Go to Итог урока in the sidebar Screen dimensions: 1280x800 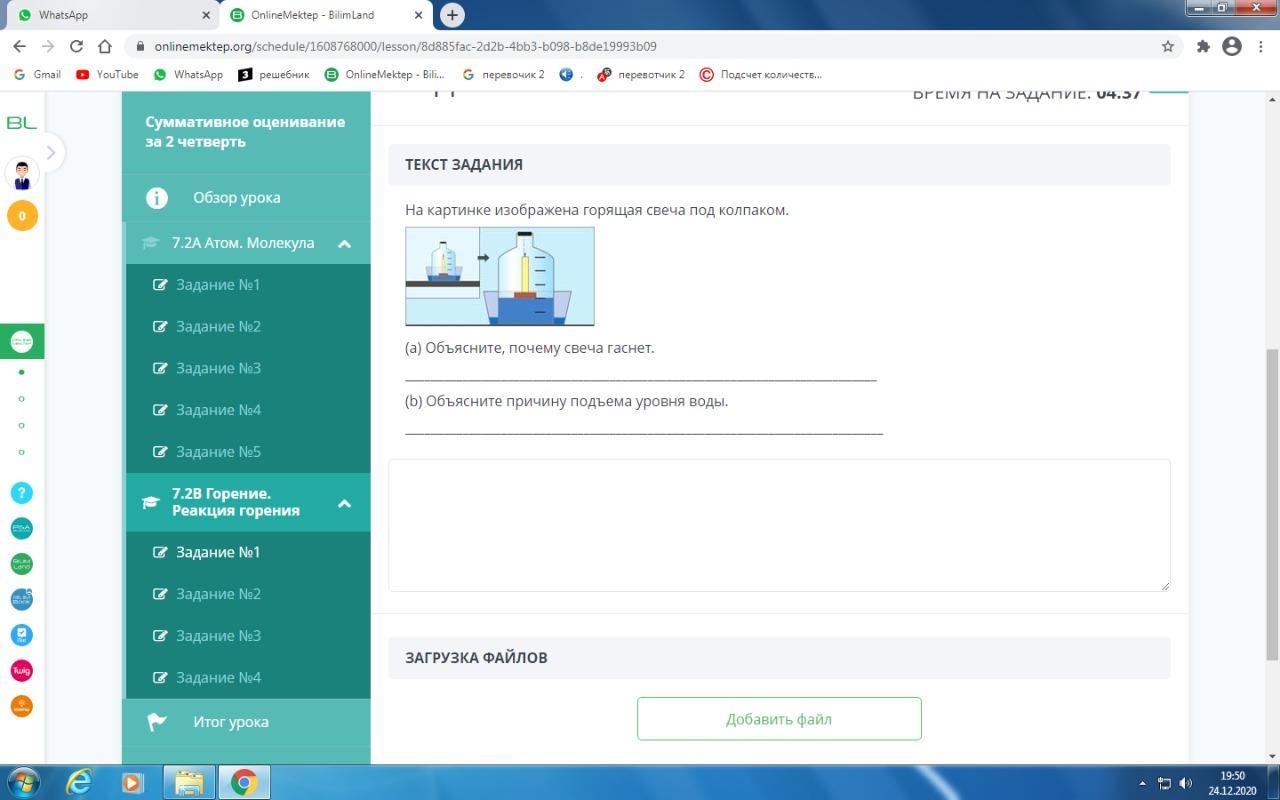(x=230, y=722)
